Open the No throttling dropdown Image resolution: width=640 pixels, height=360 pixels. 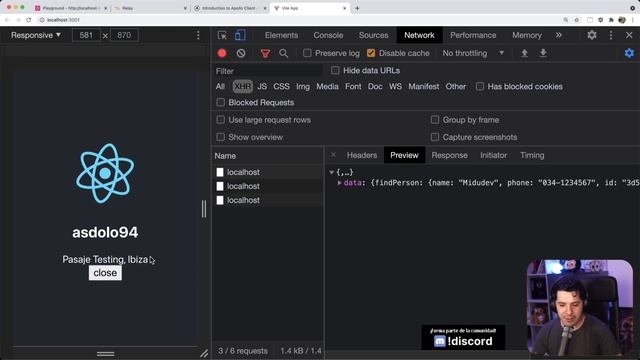click(473, 53)
